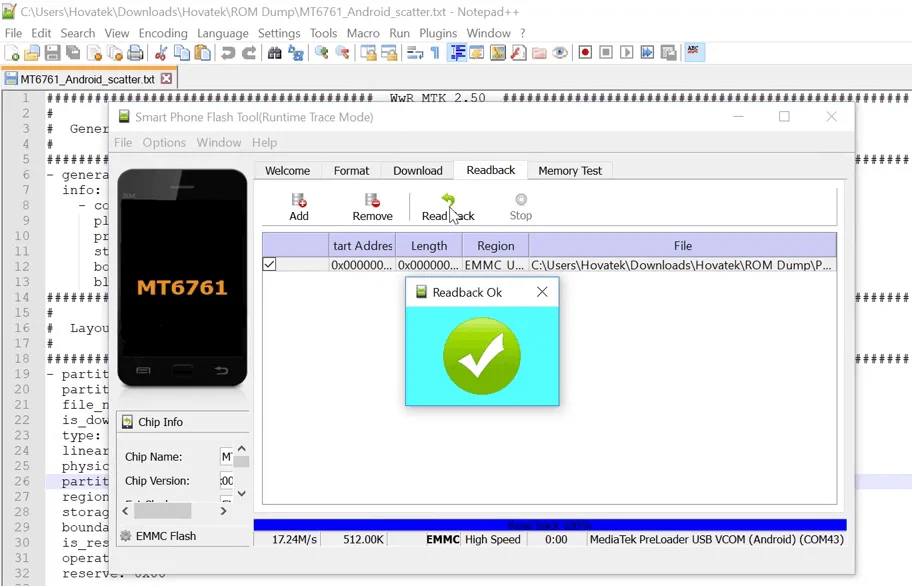Click Start Recording macro icon
The width and height of the screenshot is (912, 586).
(585, 53)
